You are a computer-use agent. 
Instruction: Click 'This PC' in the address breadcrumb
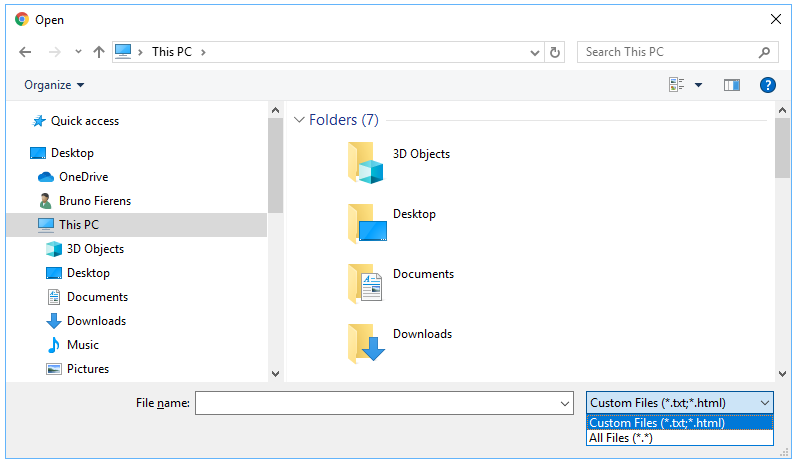(172, 52)
